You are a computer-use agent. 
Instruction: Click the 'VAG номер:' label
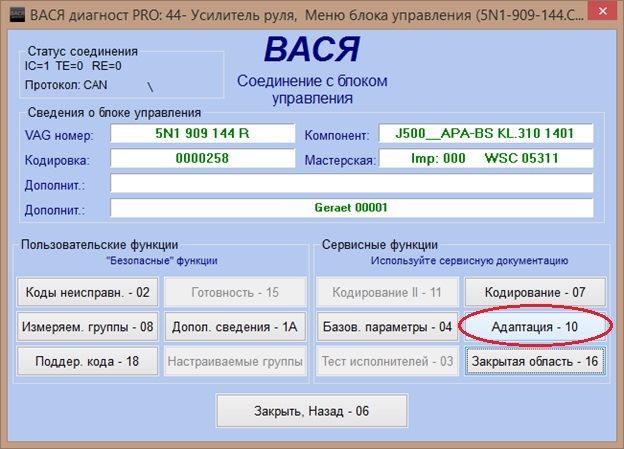(59, 135)
